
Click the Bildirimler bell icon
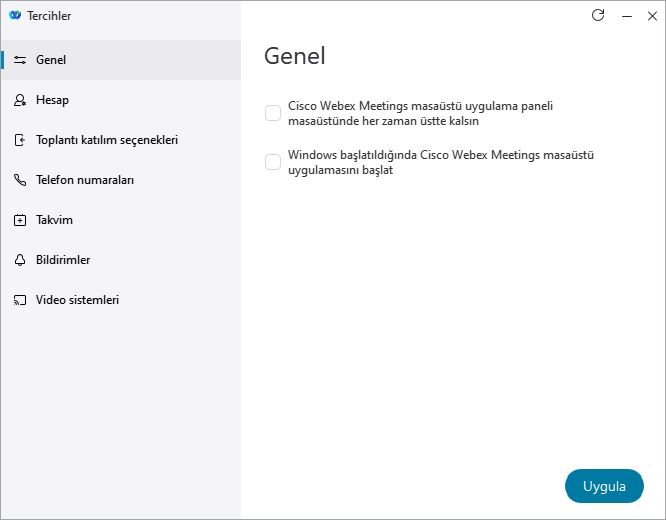(20, 260)
